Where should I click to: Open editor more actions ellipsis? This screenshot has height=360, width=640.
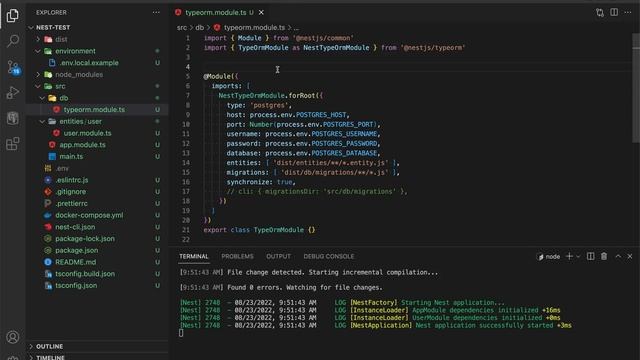coord(628,12)
